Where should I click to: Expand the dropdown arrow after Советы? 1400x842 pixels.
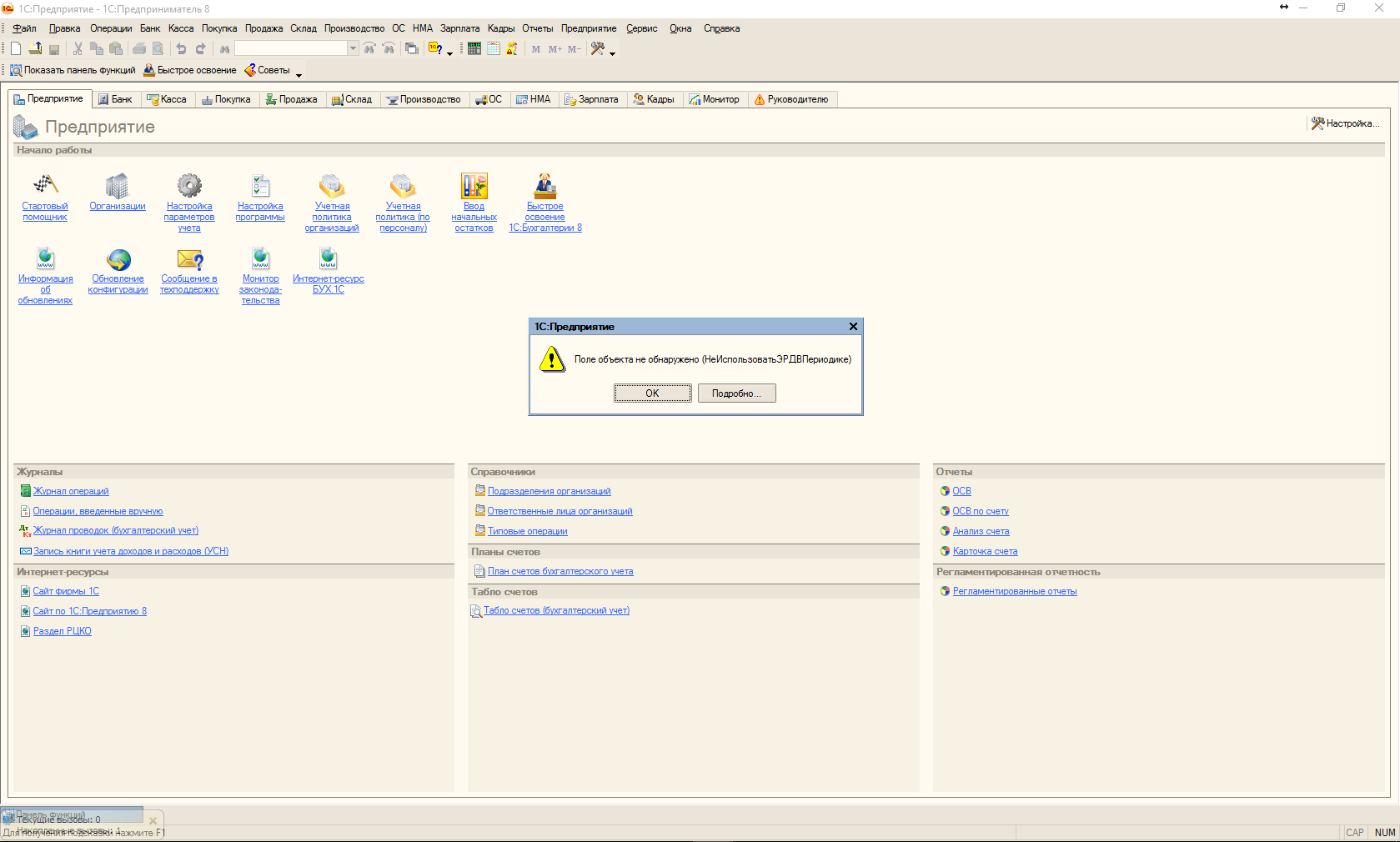[299, 74]
